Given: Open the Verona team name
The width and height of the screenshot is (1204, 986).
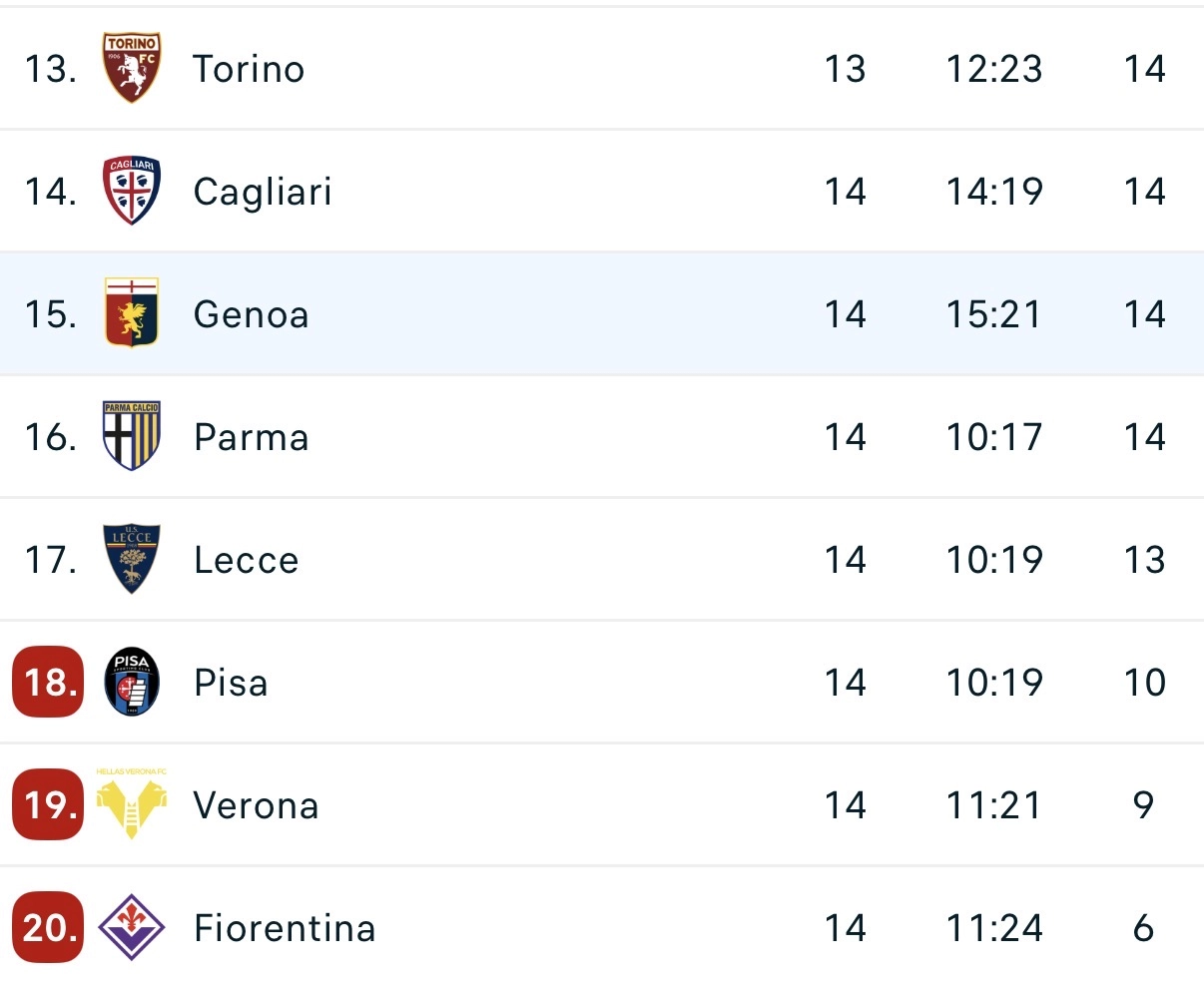Looking at the screenshot, I should (256, 805).
